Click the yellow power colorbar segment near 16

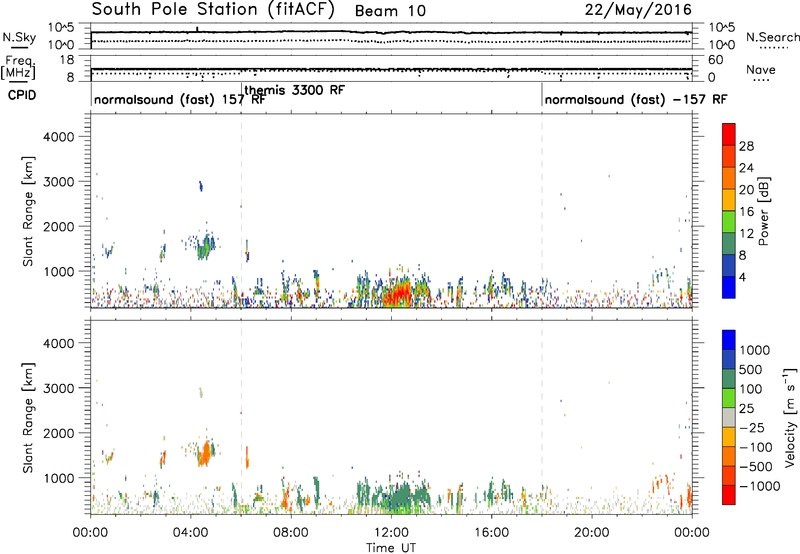click(x=729, y=200)
